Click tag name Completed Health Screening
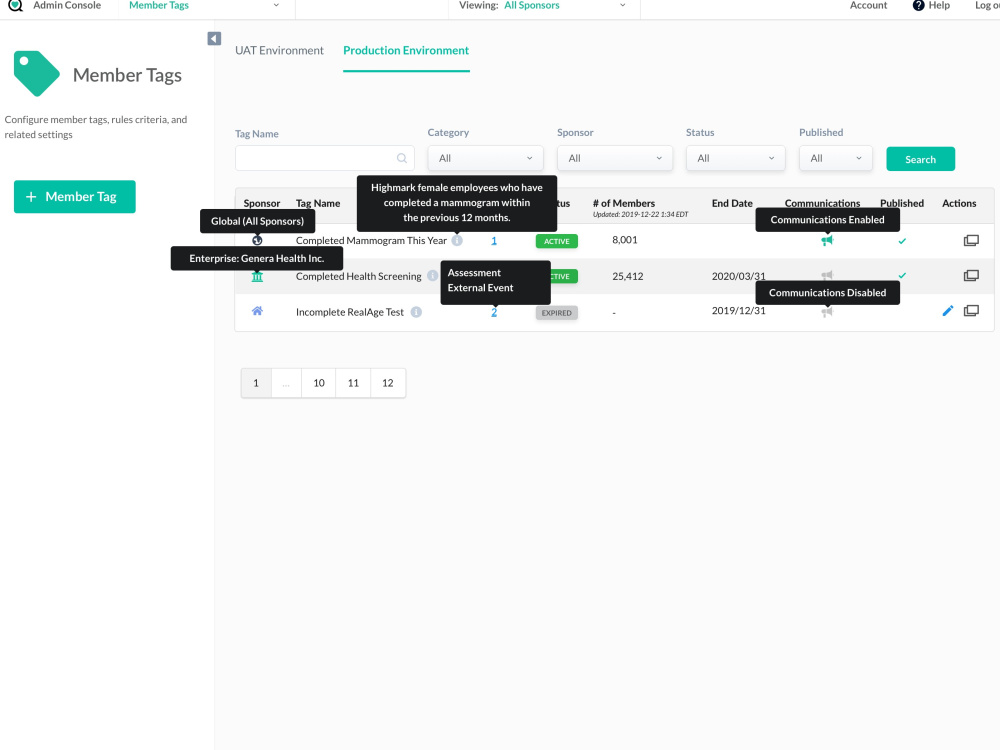 point(358,276)
